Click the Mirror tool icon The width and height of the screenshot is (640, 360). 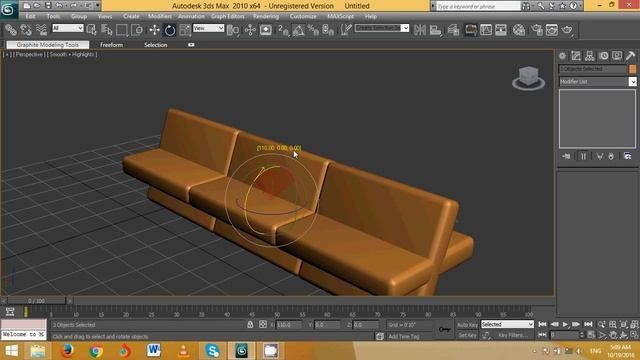click(420, 30)
